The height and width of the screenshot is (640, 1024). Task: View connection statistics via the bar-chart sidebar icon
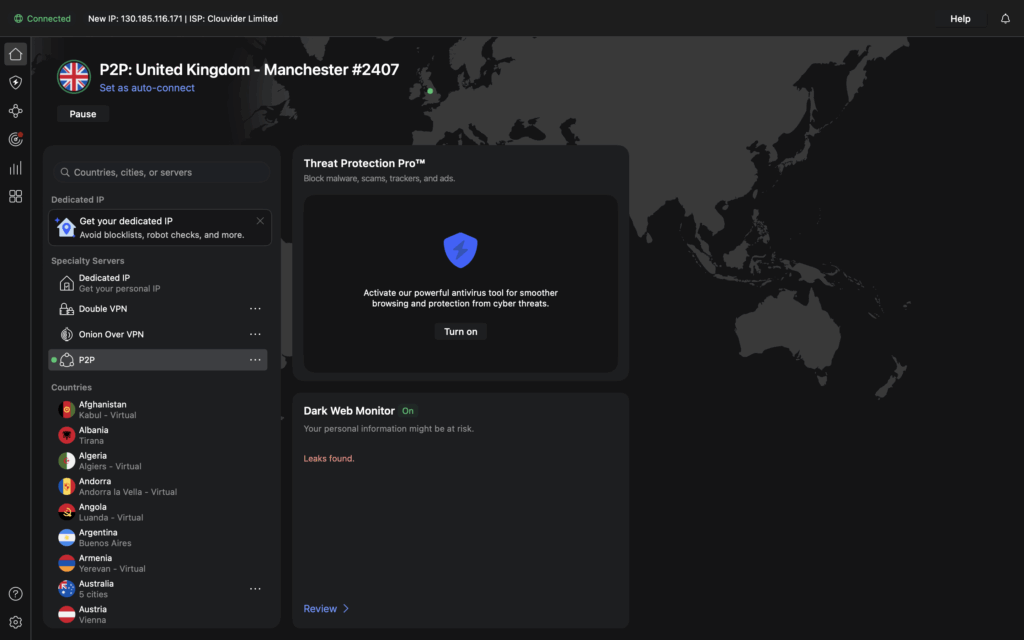pos(15,168)
